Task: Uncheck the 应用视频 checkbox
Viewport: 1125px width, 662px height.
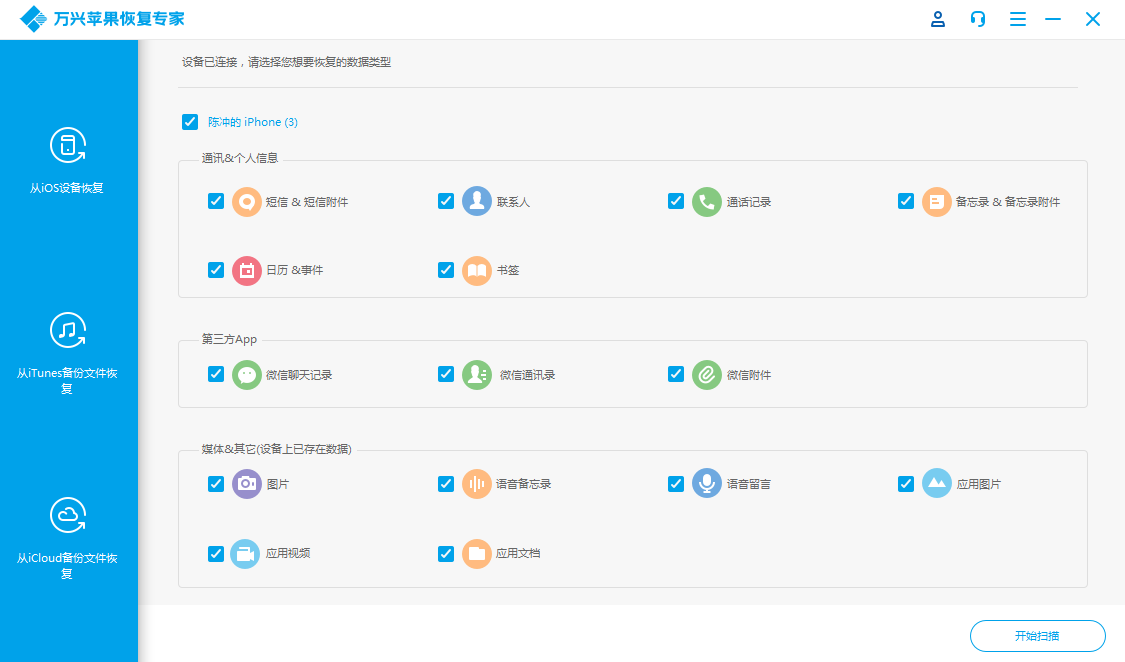Action: (x=216, y=553)
